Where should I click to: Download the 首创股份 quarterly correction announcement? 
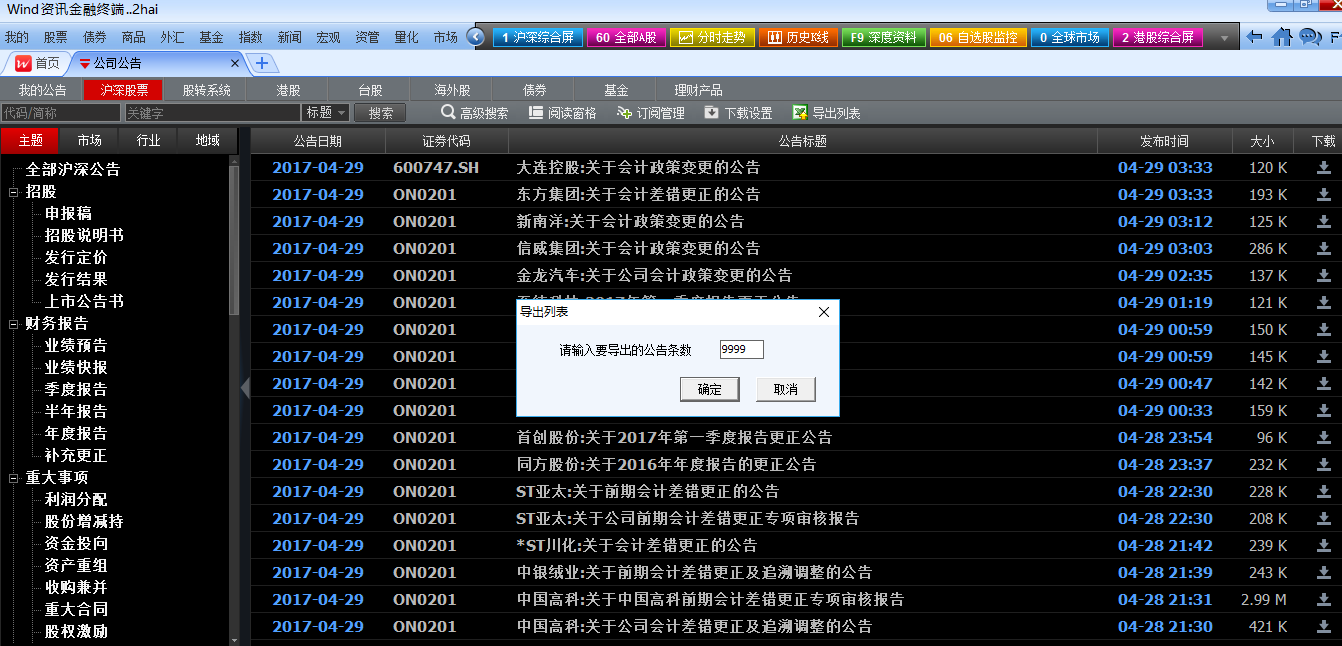[x=1323, y=438]
